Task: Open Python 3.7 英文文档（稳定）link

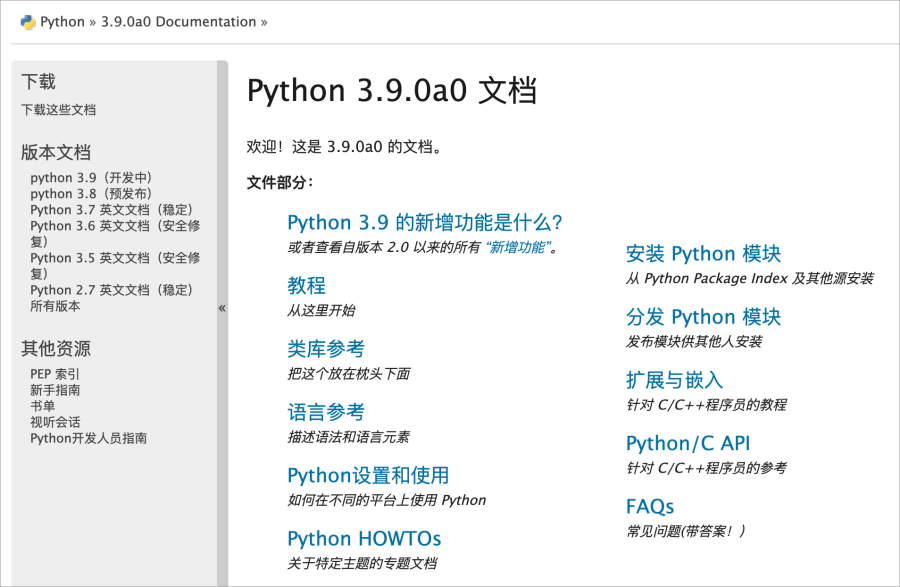Action: click(112, 210)
